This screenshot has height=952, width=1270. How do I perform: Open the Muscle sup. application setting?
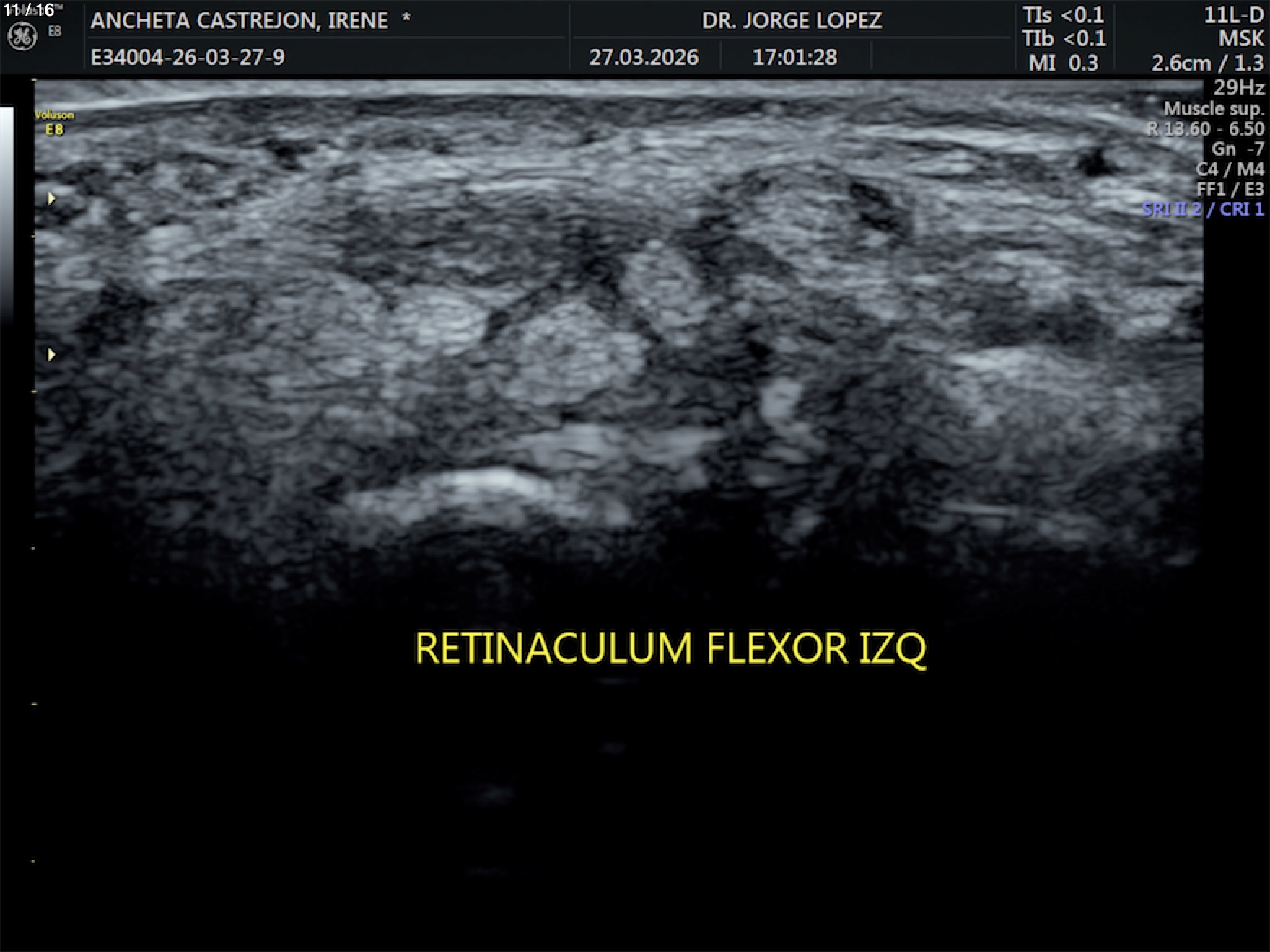pyautogui.click(x=1214, y=108)
